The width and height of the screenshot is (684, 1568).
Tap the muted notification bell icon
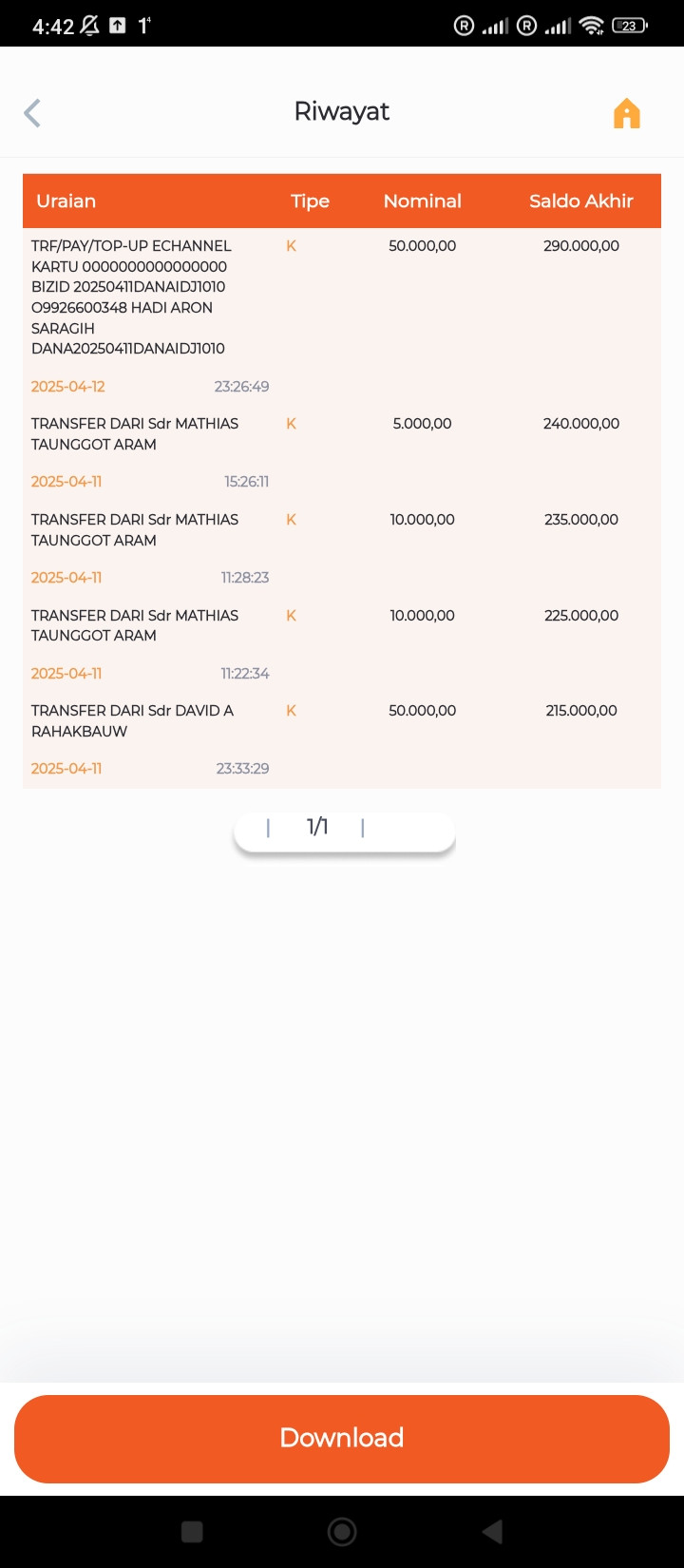pos(90,26)
